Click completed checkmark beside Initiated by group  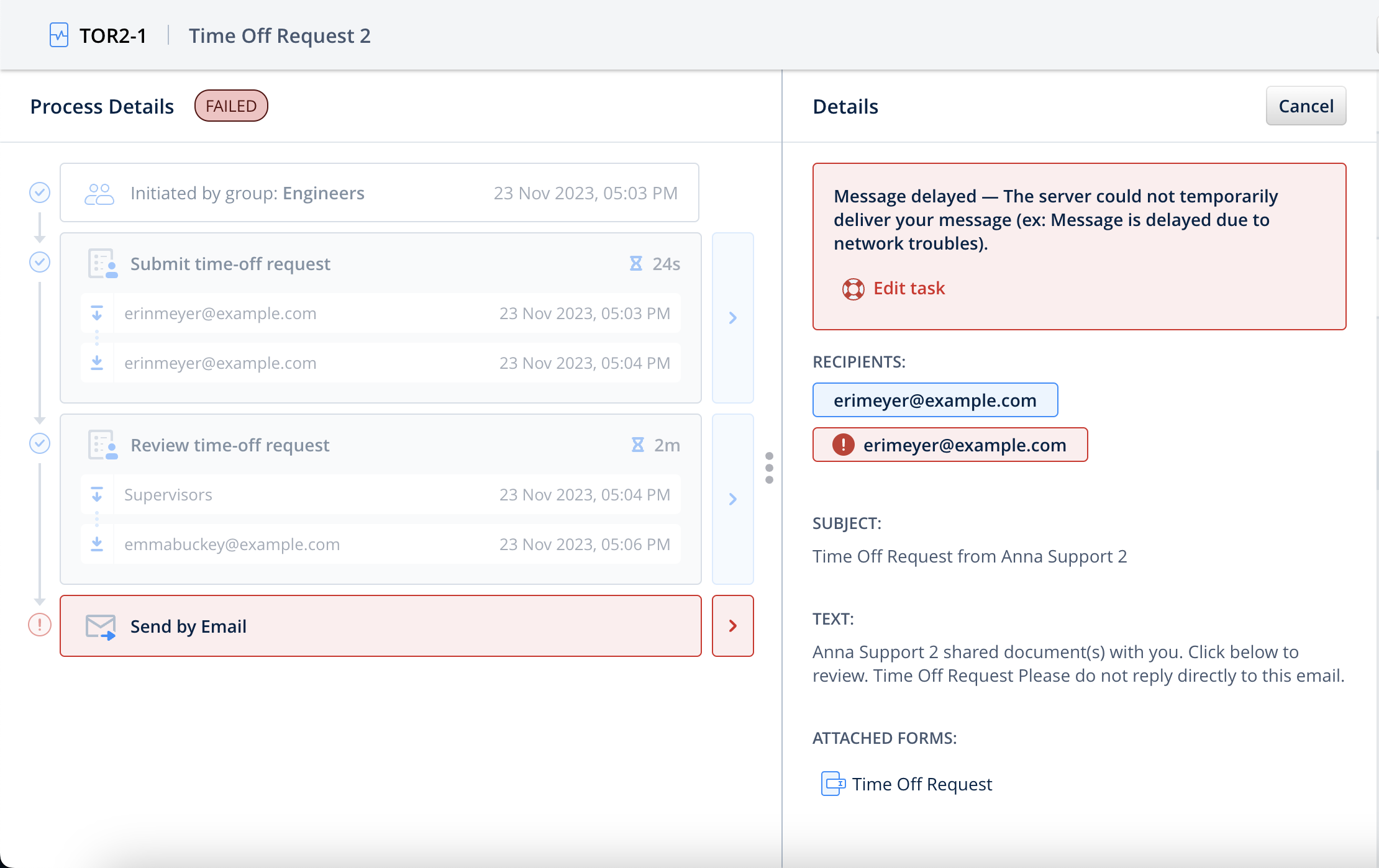40,192
